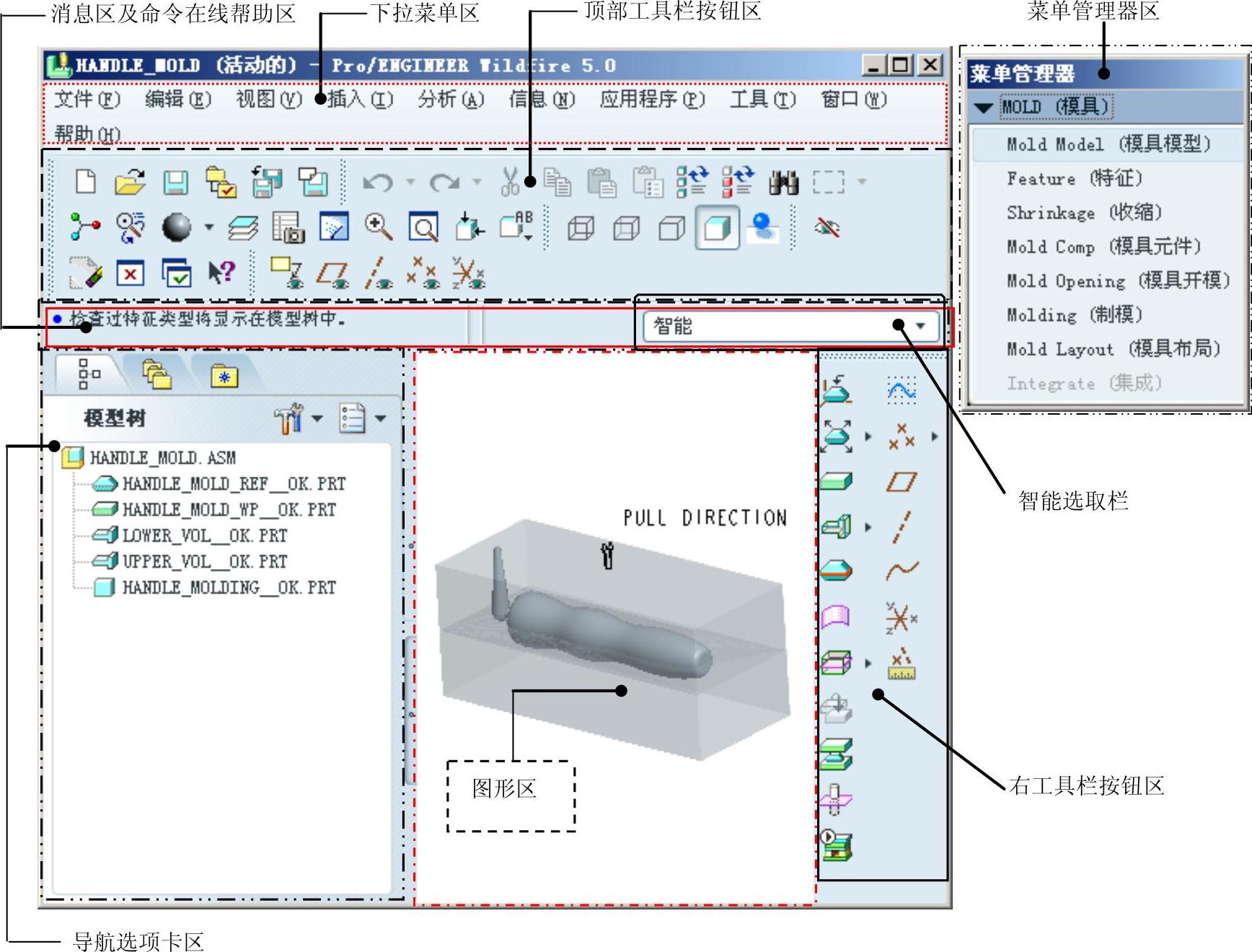The image size is (1252, 952).
Task: Toggle the shading display style button
Action: pos(717,228)
